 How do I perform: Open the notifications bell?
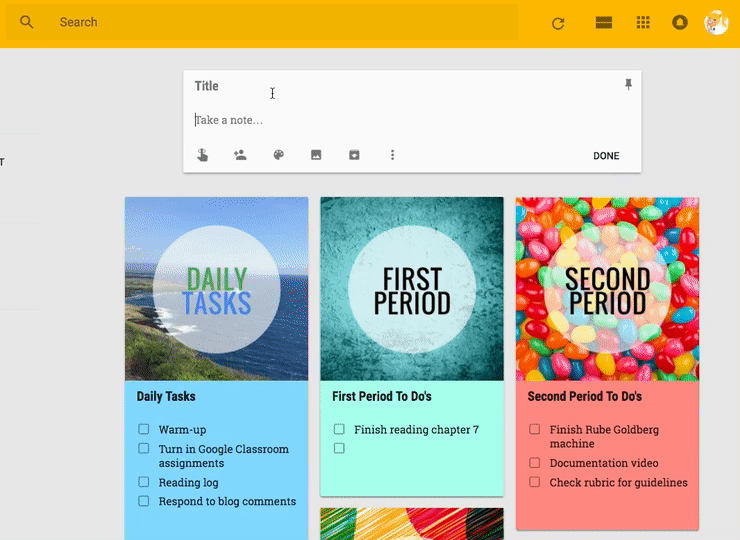point(680,22)
